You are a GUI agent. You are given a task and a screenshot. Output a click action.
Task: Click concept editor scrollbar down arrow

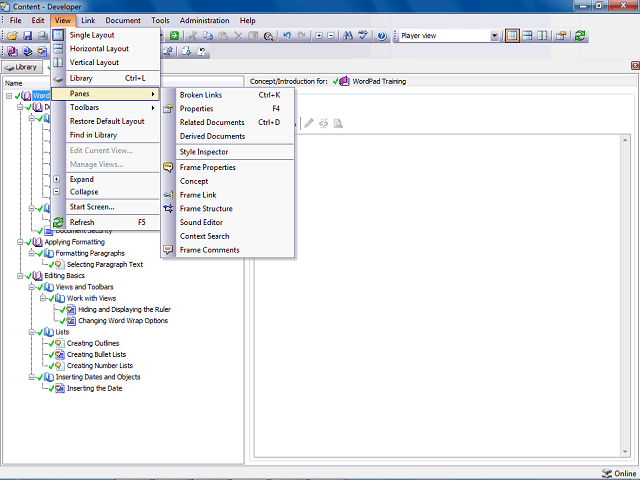[625, 452]
